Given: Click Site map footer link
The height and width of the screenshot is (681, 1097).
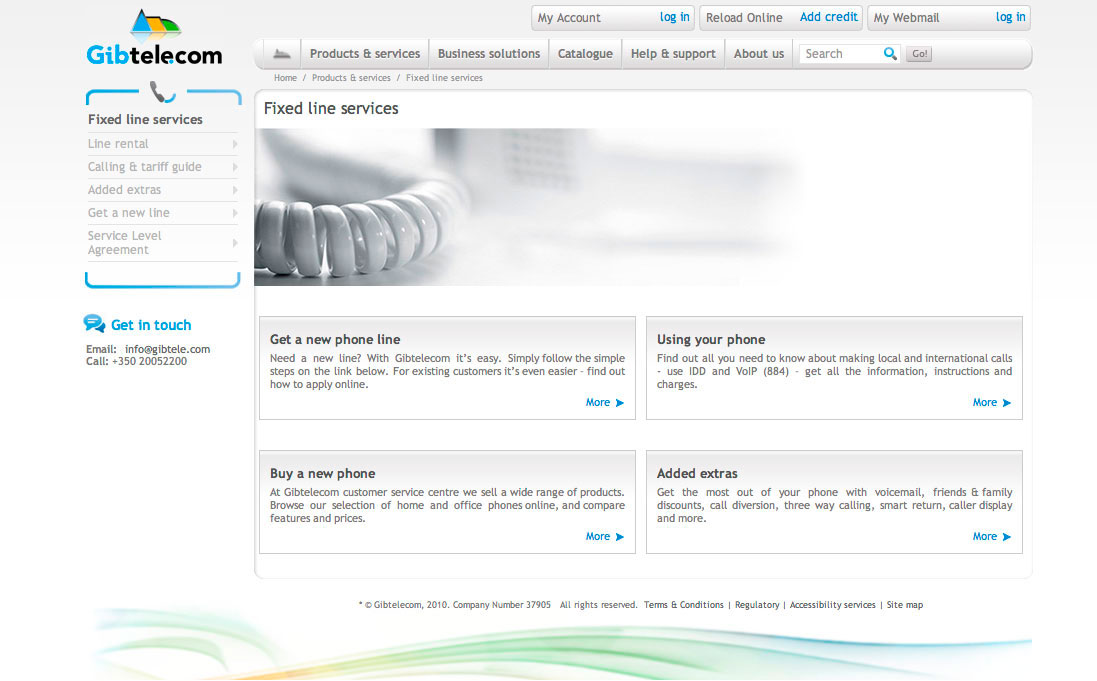Looking at the screenshot, I should [x=905, y=605].
